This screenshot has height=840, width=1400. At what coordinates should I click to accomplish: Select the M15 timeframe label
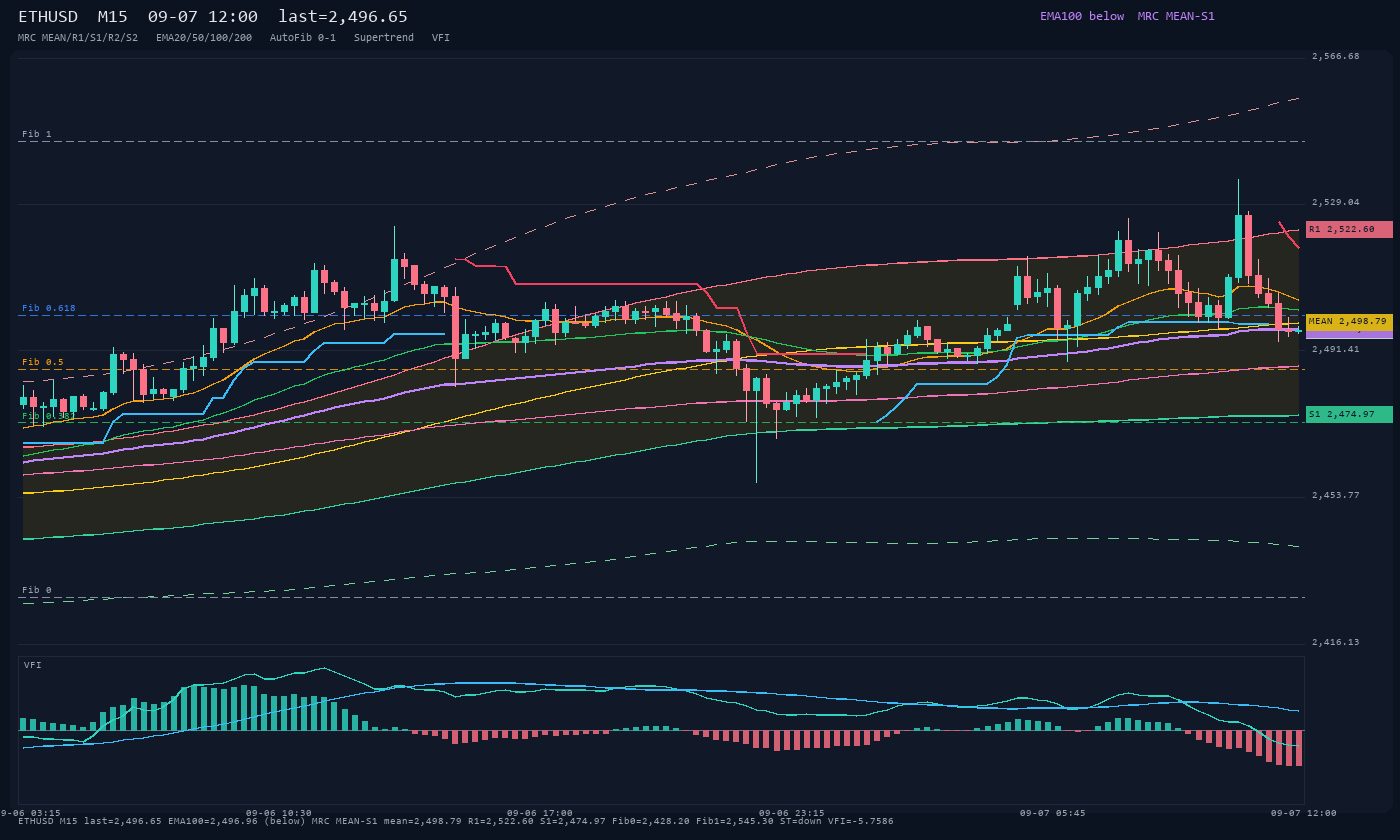(112, 17)
